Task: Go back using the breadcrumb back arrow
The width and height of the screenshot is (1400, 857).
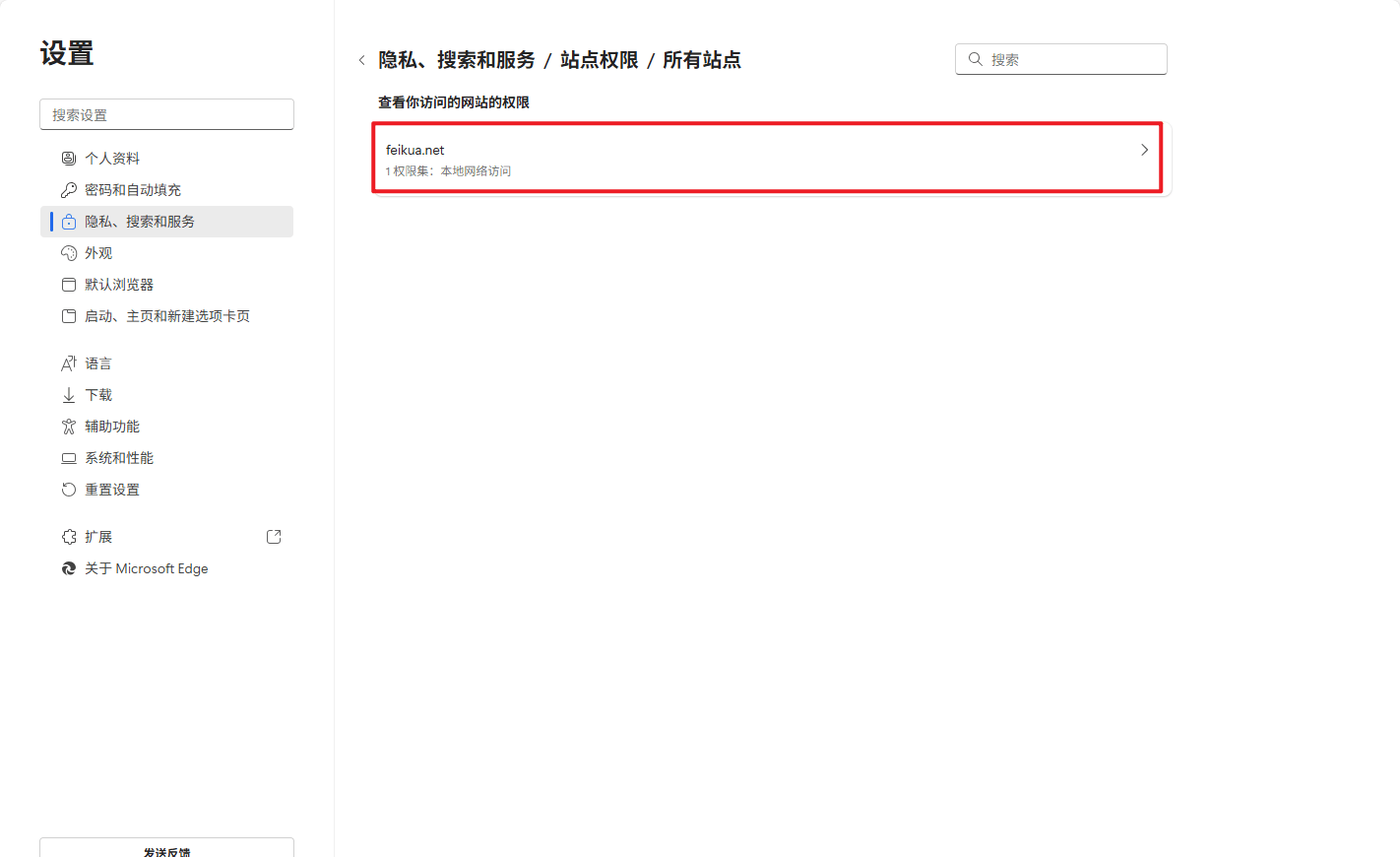Action: pos(362,60)
